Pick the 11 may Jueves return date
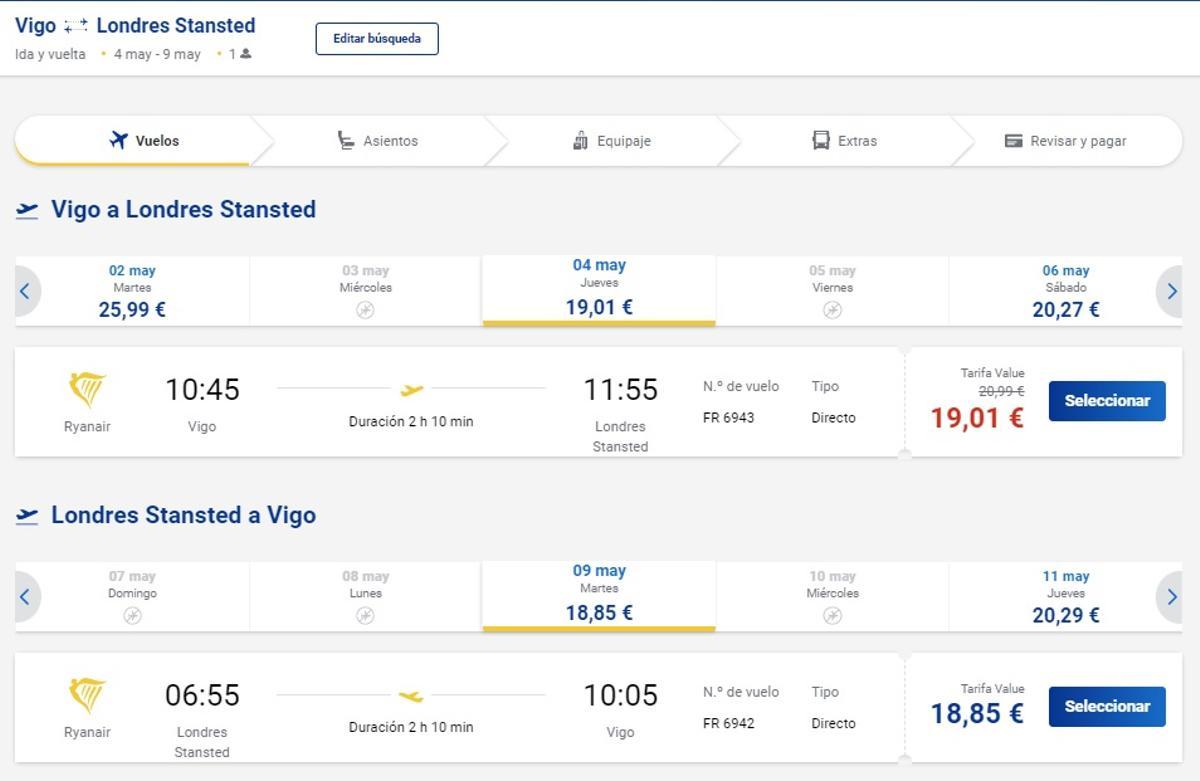 [1065, 597]
